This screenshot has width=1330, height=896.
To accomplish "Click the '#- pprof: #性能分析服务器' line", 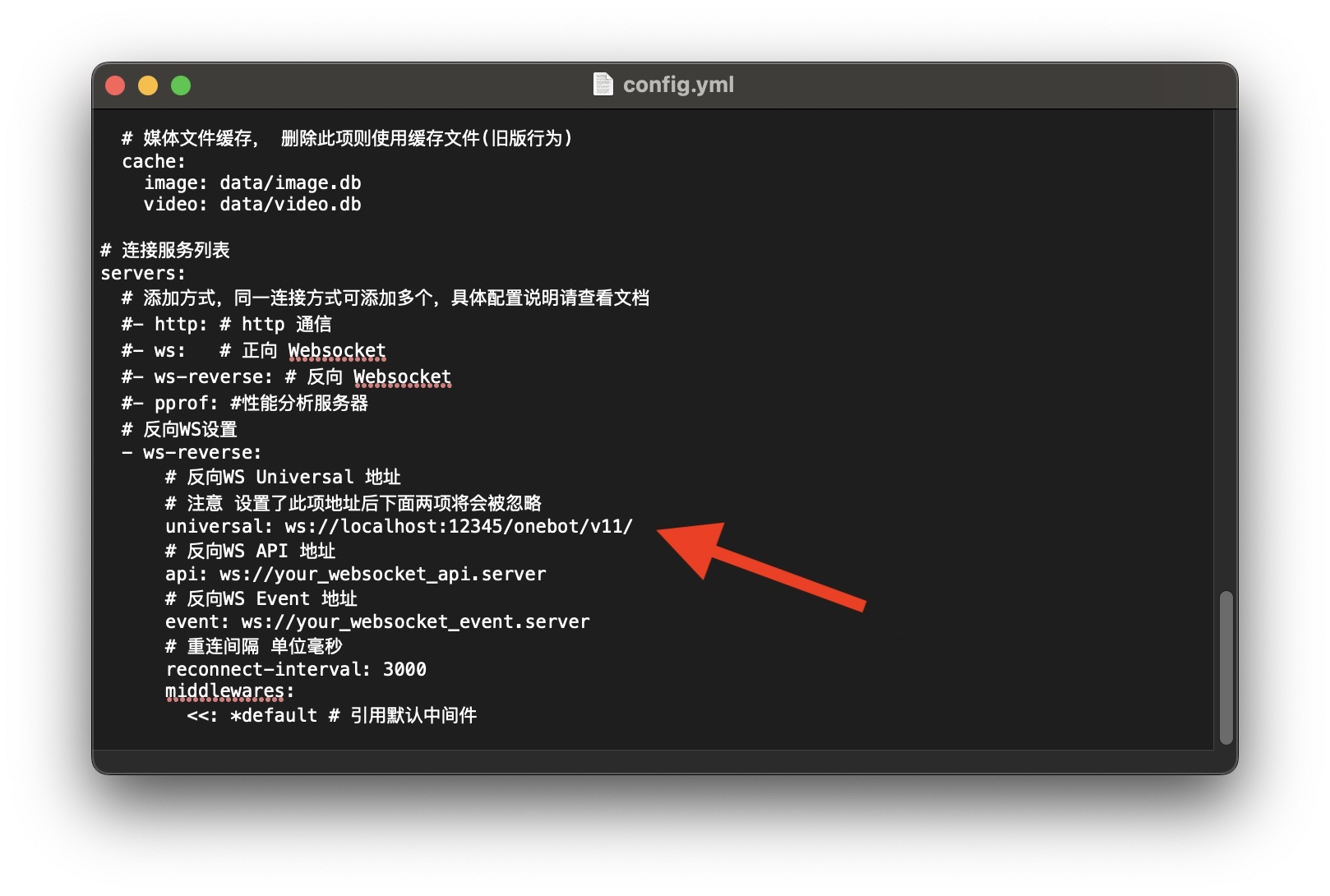I will (x=245, y=403).
